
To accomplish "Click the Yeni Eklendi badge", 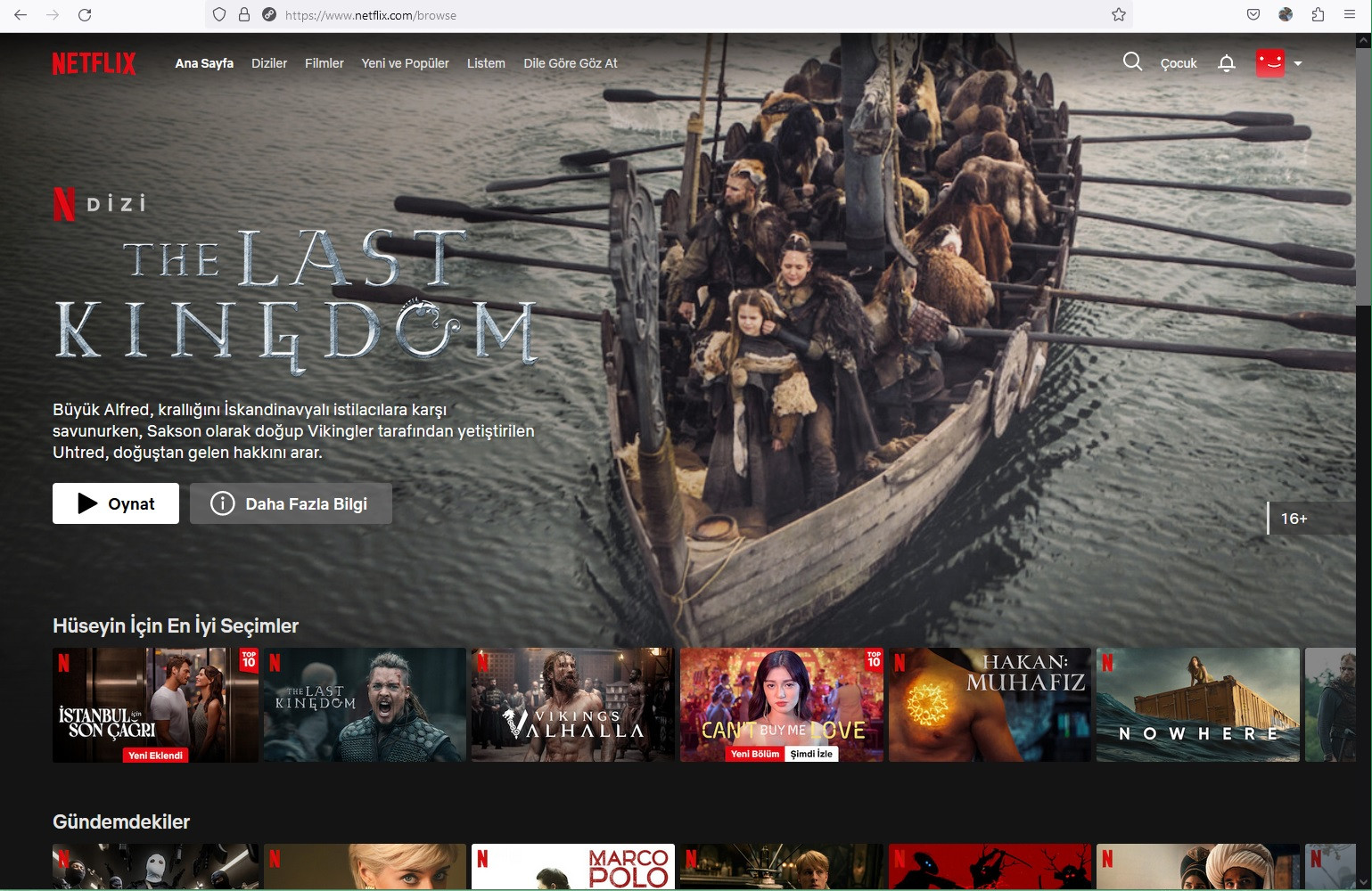I will [x=155, y=755].
